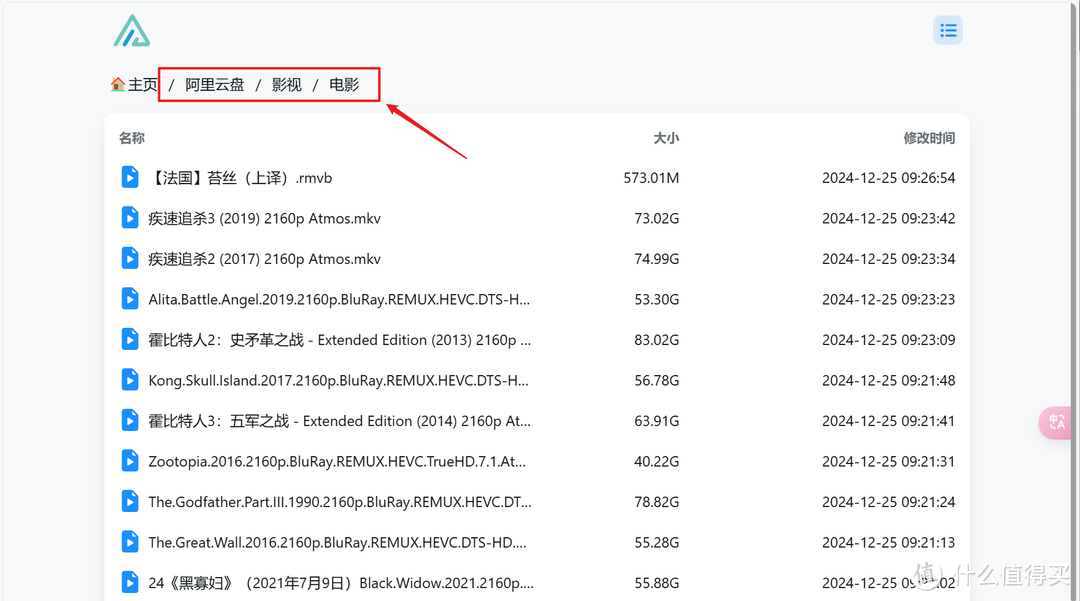Viewport: 1080px width, 601px height.
Task: Click the file icon beside Alita.Battle.Angel.2019
Action: pyautogui.click(x=129, y=298)
